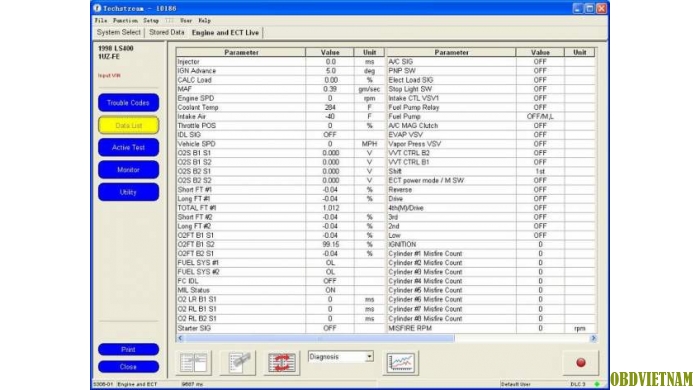700x390 pixels.
Task: Click the Utility button
Action: coord(128,192)
